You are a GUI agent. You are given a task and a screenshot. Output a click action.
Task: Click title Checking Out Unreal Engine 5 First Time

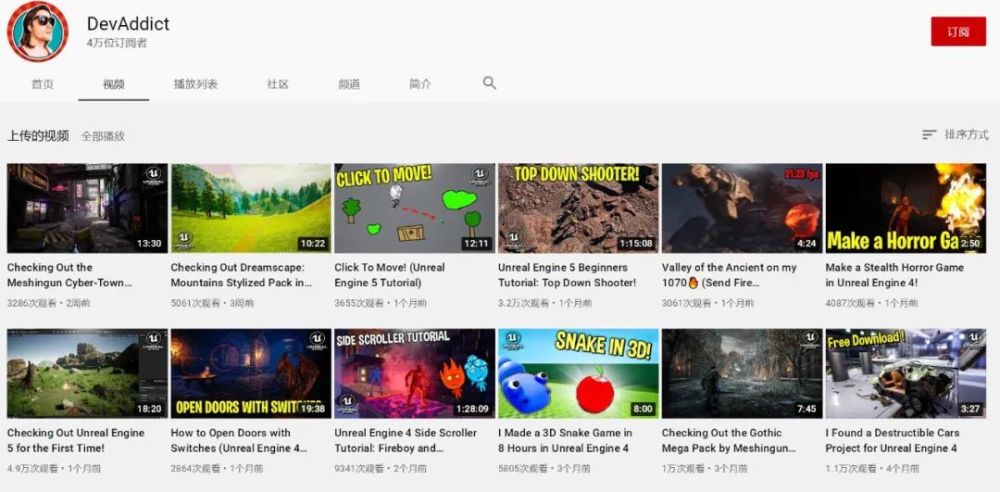coord(76,440)
